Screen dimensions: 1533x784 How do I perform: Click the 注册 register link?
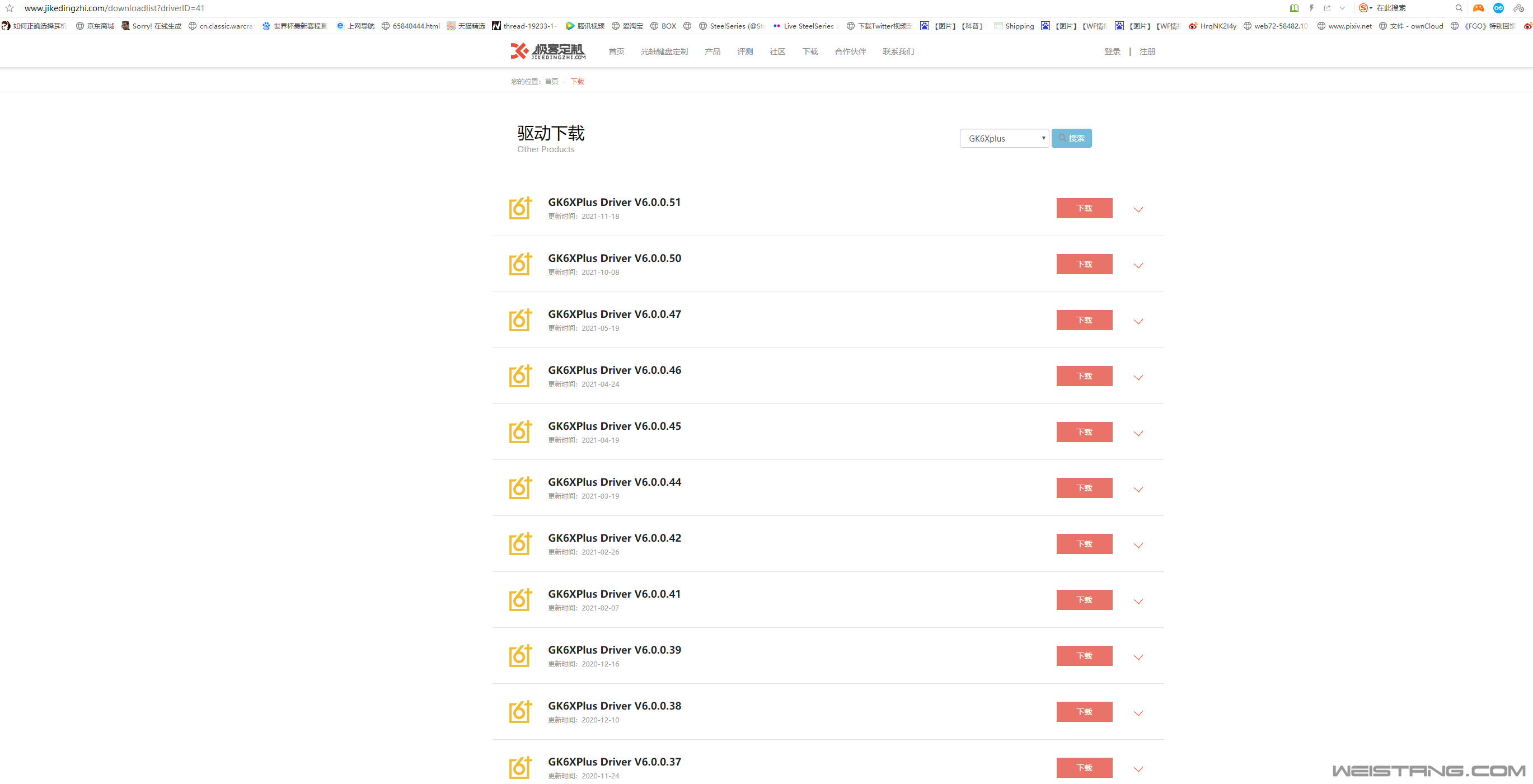[1147, 51]
